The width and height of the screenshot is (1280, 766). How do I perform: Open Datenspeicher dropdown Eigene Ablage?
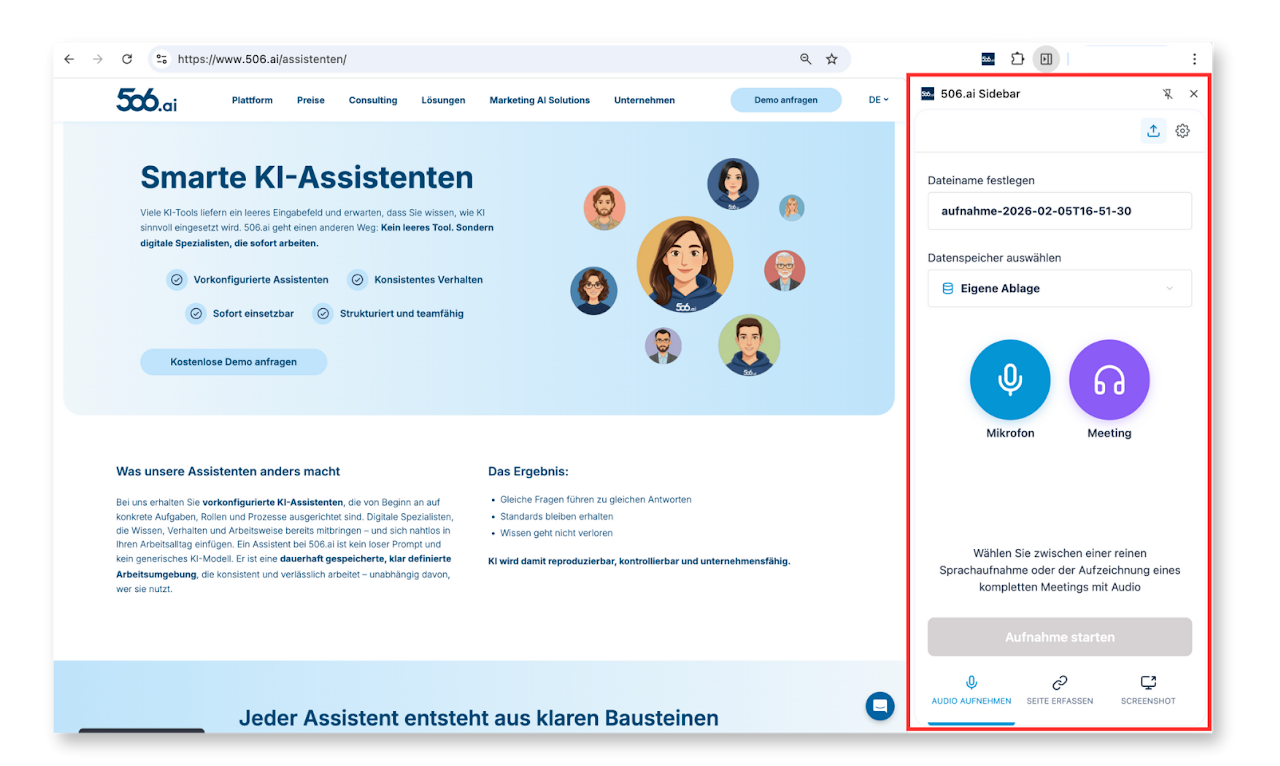click(1060, 288)
